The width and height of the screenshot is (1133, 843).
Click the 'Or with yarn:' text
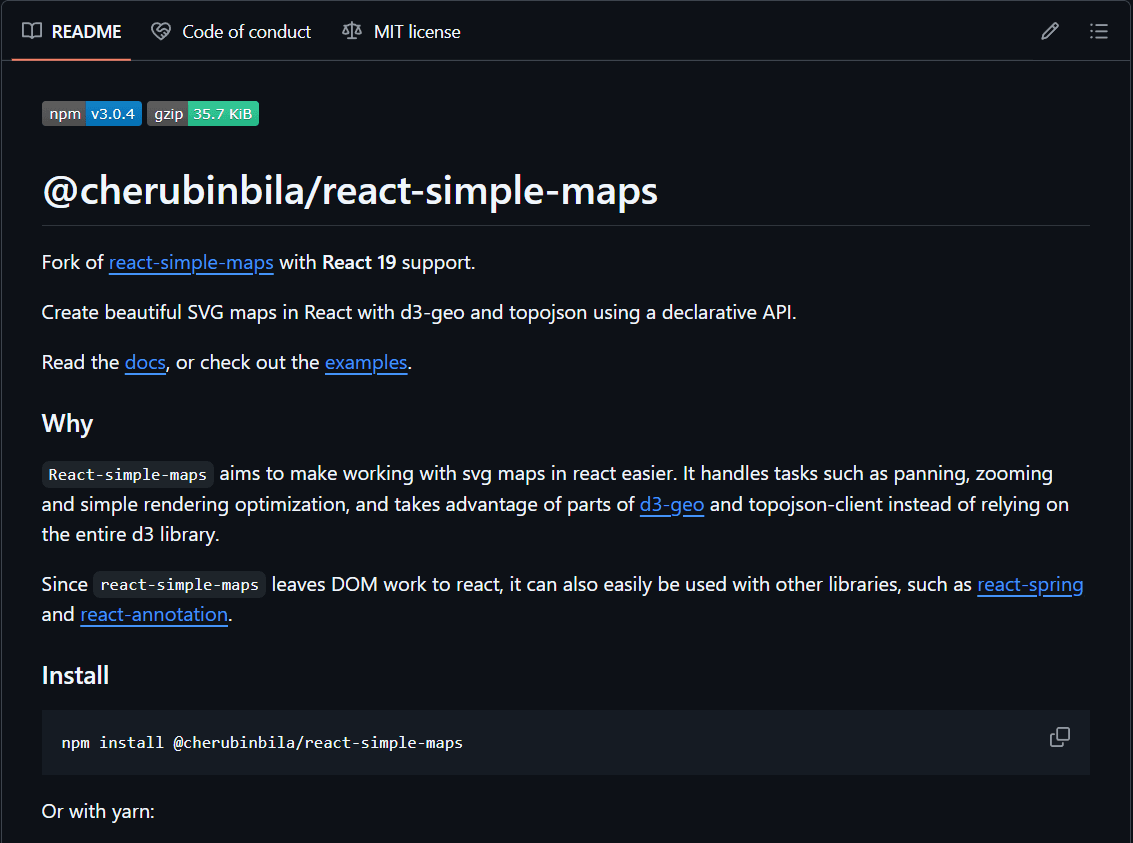pyautogui.click(x=98, y=812)
